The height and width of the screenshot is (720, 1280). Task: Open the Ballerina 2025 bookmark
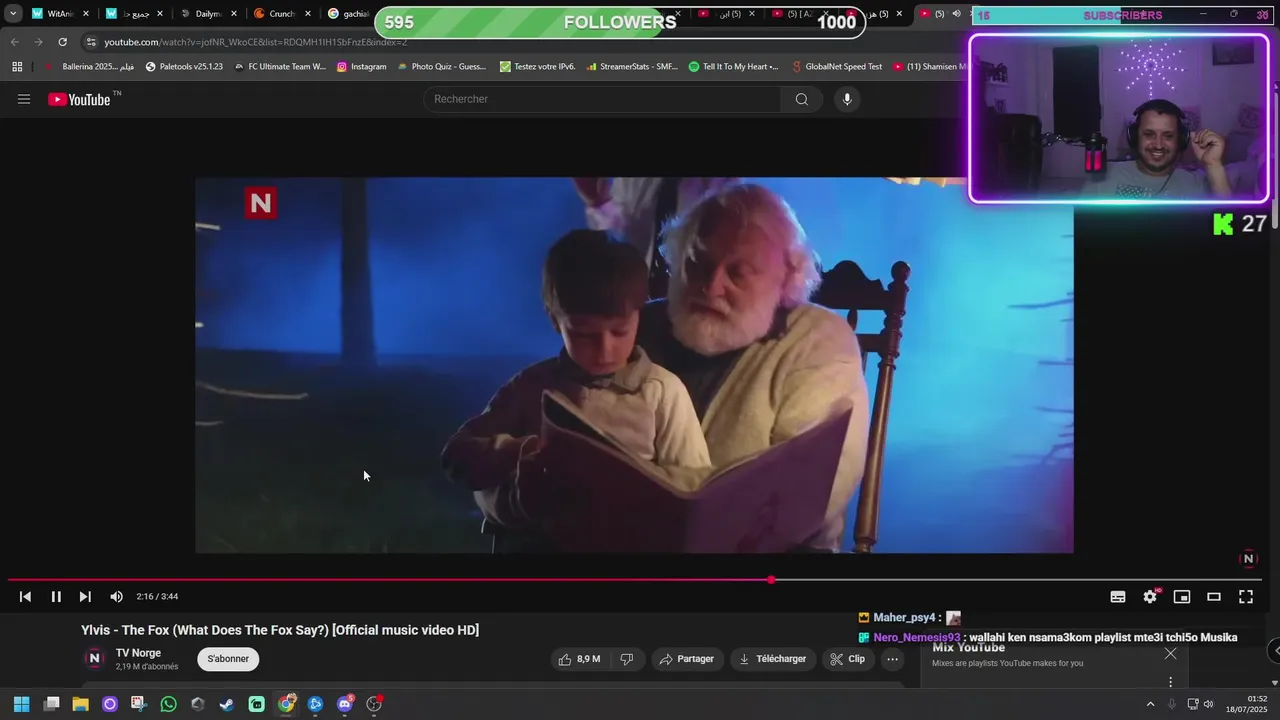coord(89,67)
